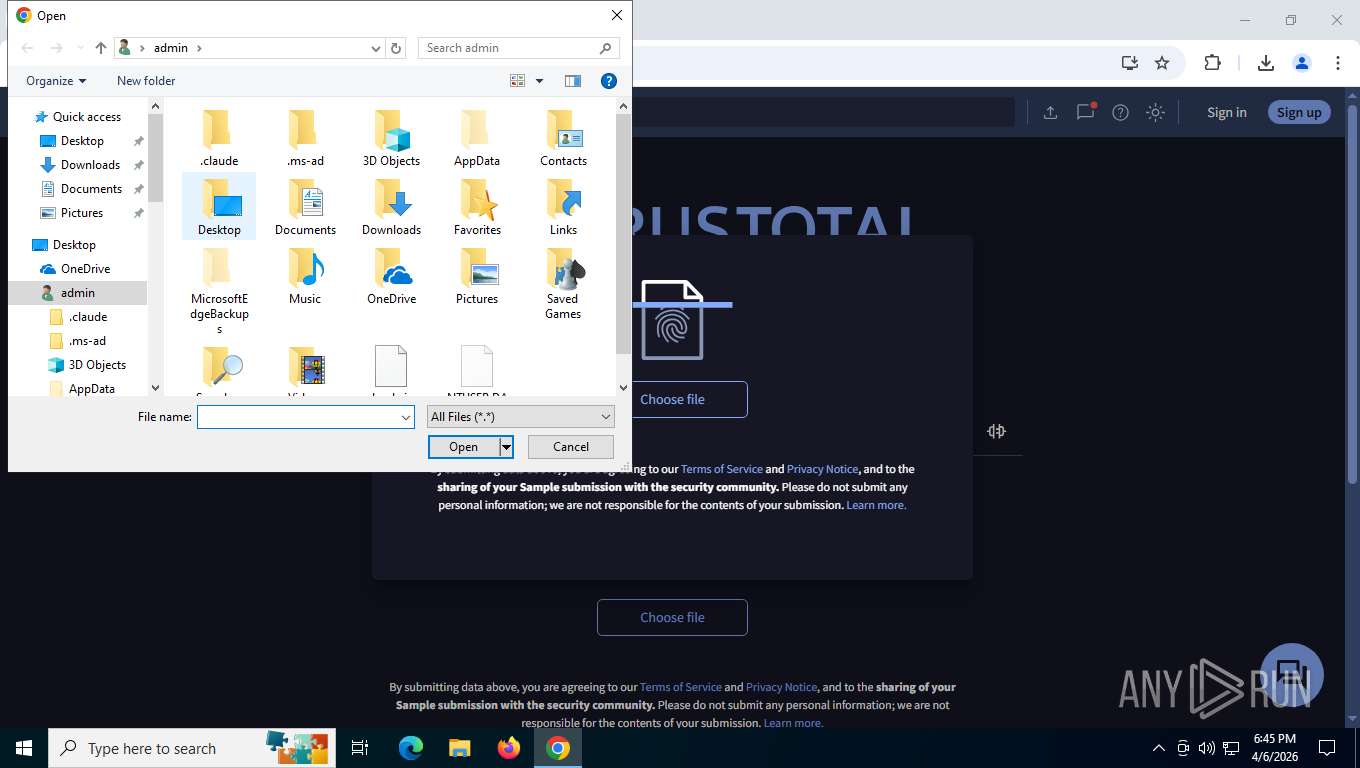Select Downloads under Quick access
The image size is (1360, 768).
pyautogui.click(x=90, y=165)
